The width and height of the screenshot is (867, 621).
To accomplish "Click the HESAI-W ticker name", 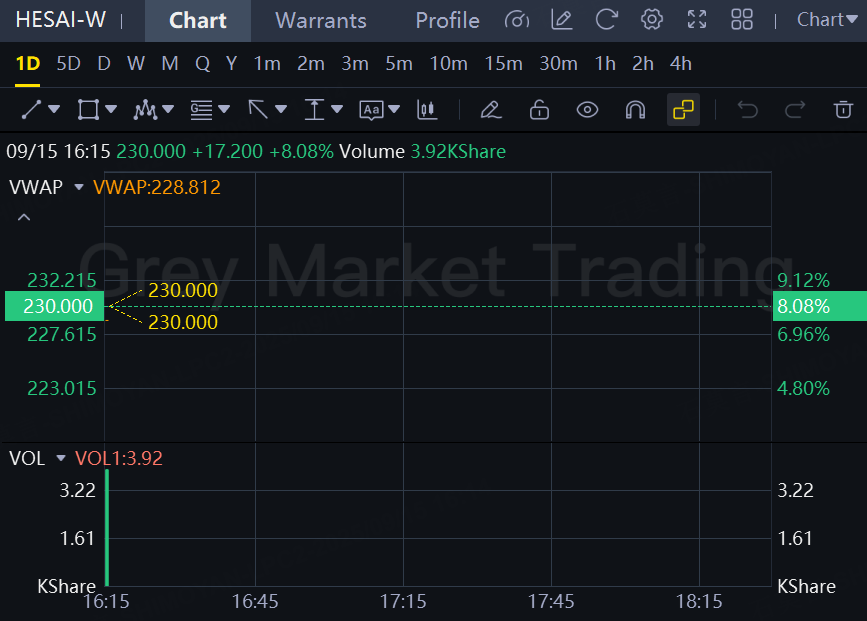I will (61, 20).
